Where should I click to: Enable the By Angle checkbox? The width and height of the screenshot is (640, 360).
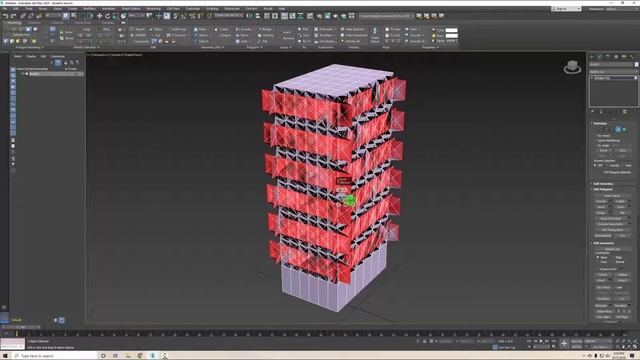pos(597,145)
